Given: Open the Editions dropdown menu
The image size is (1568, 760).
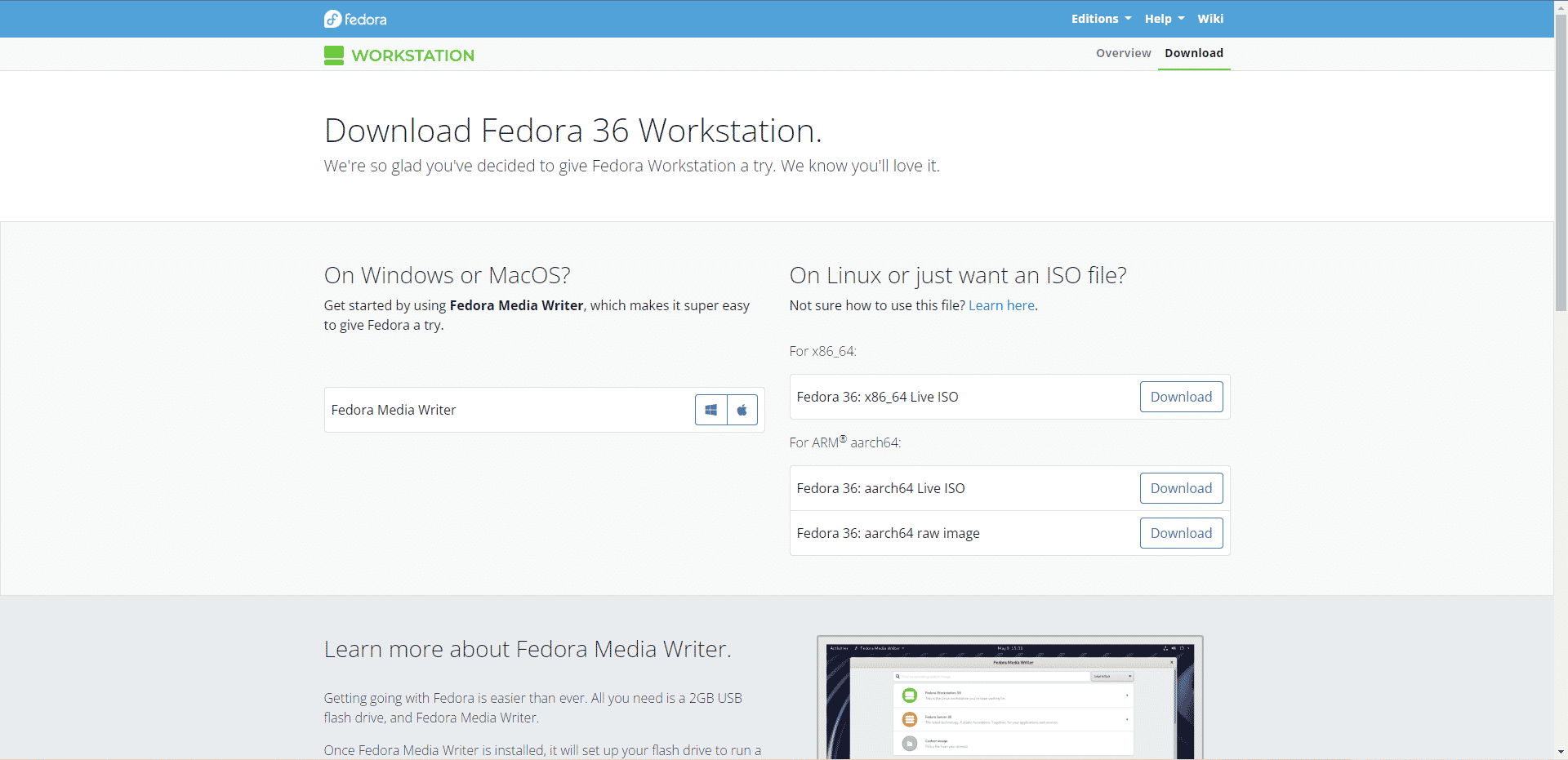Looking at the screenshot, I should 1101,19.
